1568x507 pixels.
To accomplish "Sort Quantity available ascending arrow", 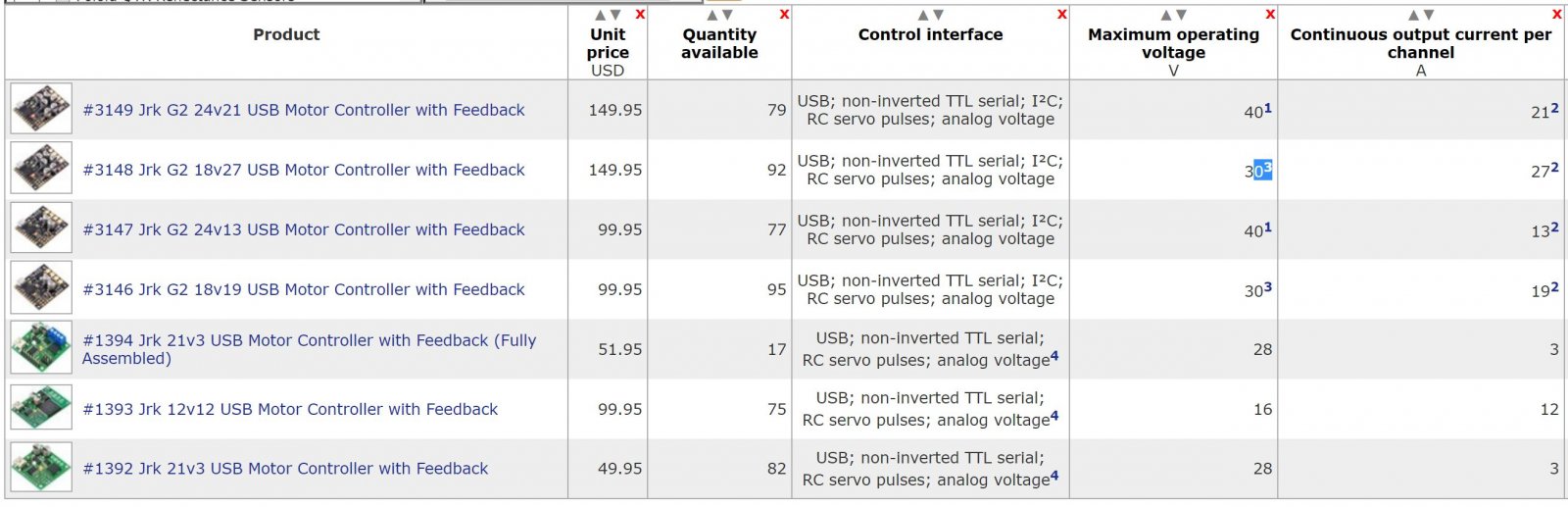I will [712, 15].
